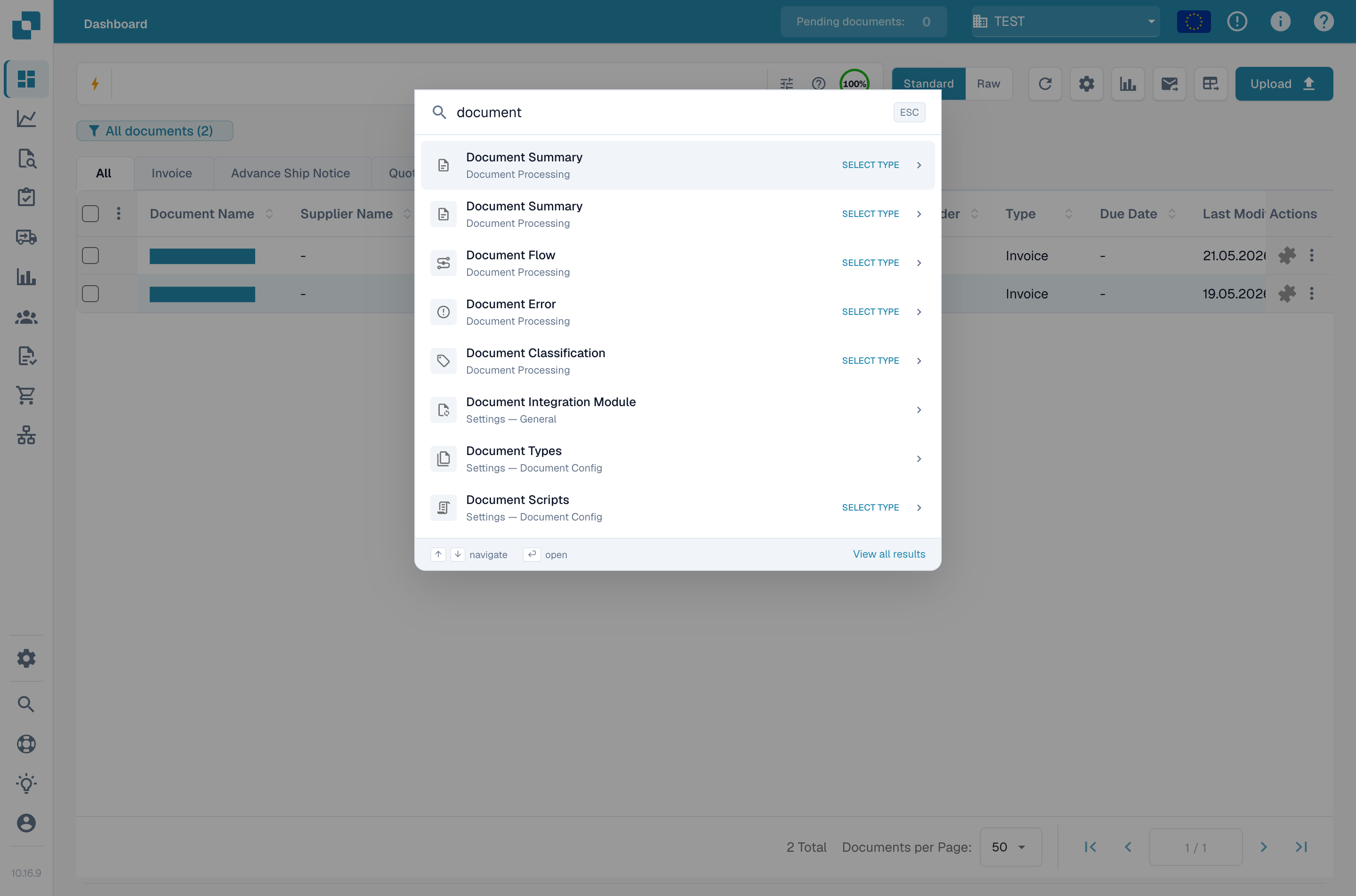1356x896 pixels.
Task: Tick the select-all checkbox in the table header
Action: coord(90,214)
